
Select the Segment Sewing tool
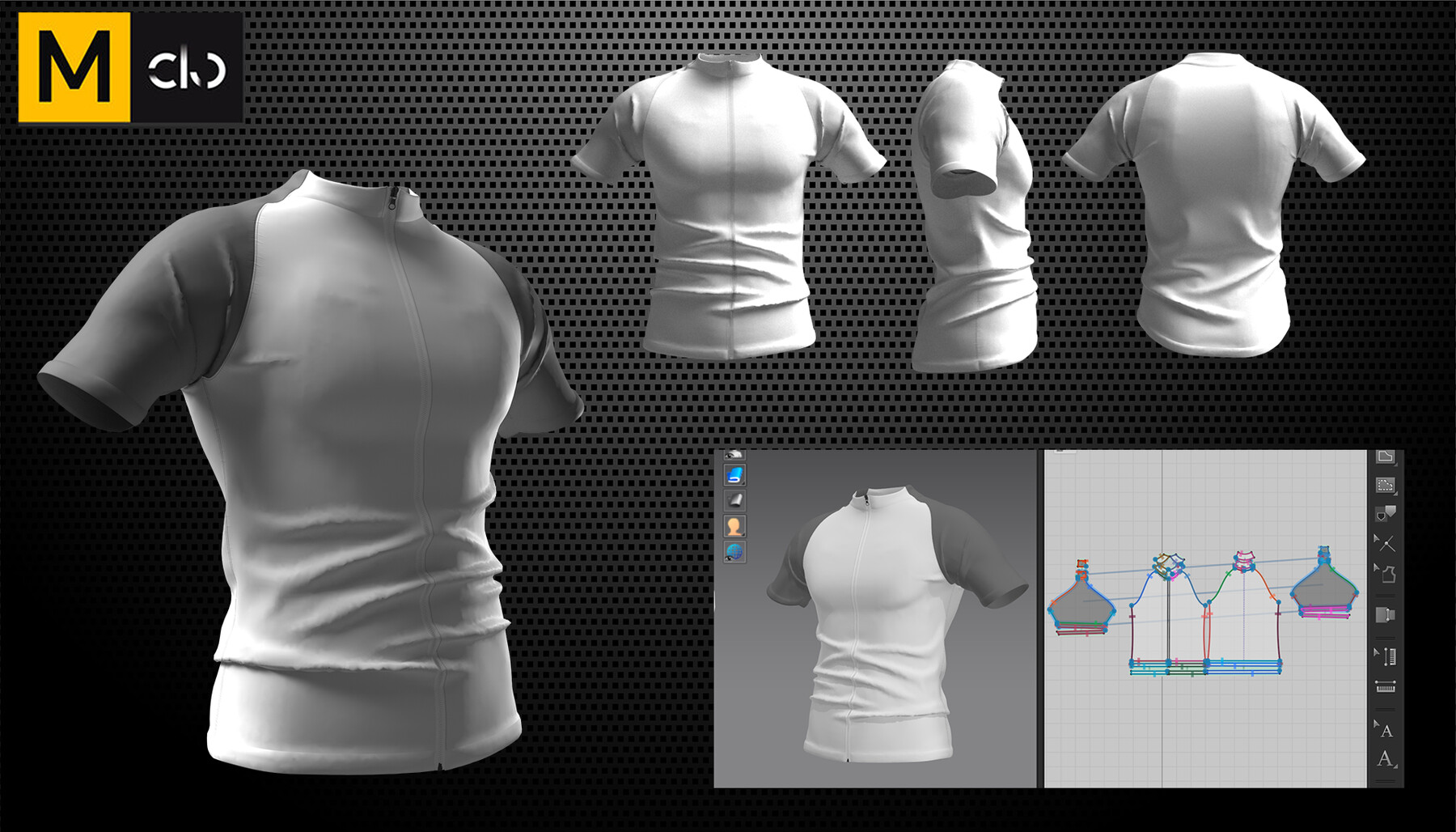click(x=1385, y=613)
